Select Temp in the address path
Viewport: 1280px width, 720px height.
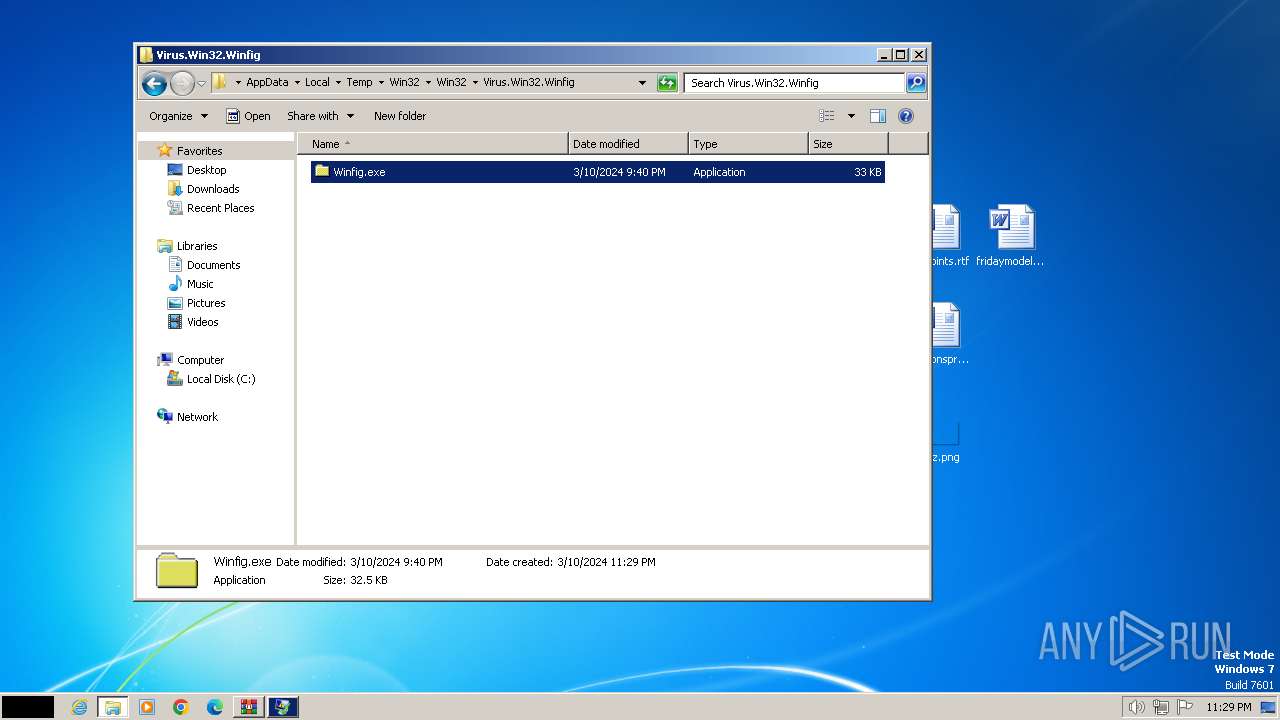tap(359, 82)
